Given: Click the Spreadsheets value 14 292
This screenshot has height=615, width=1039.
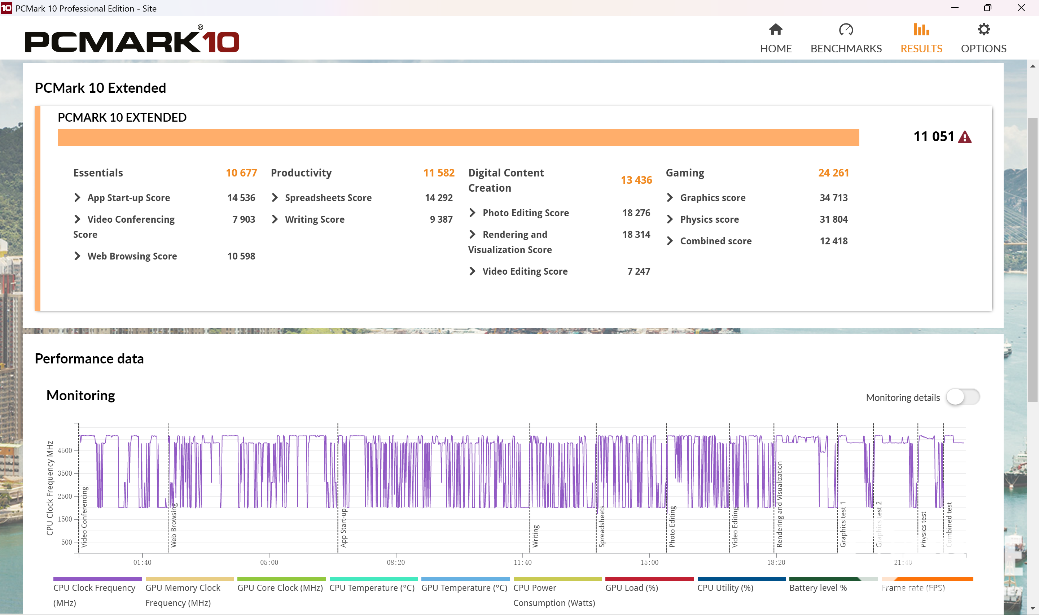Looking at the screenshot, I should (x=439, y=197).
